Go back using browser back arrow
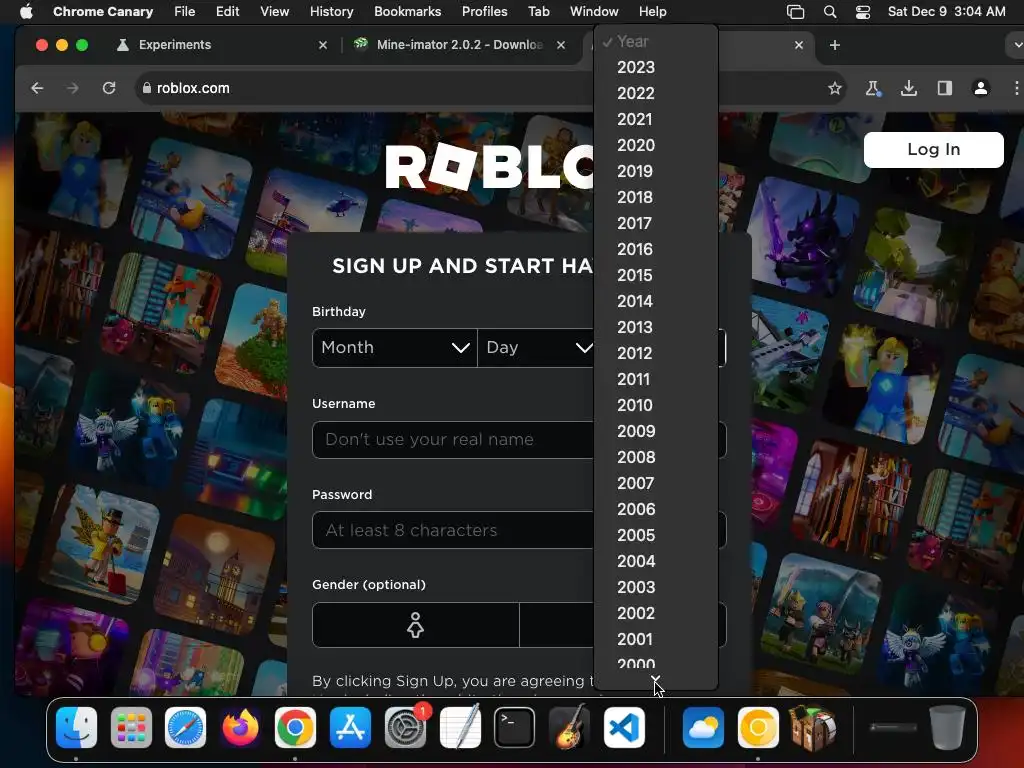1024x768 pixels. [x=37, y=88]
